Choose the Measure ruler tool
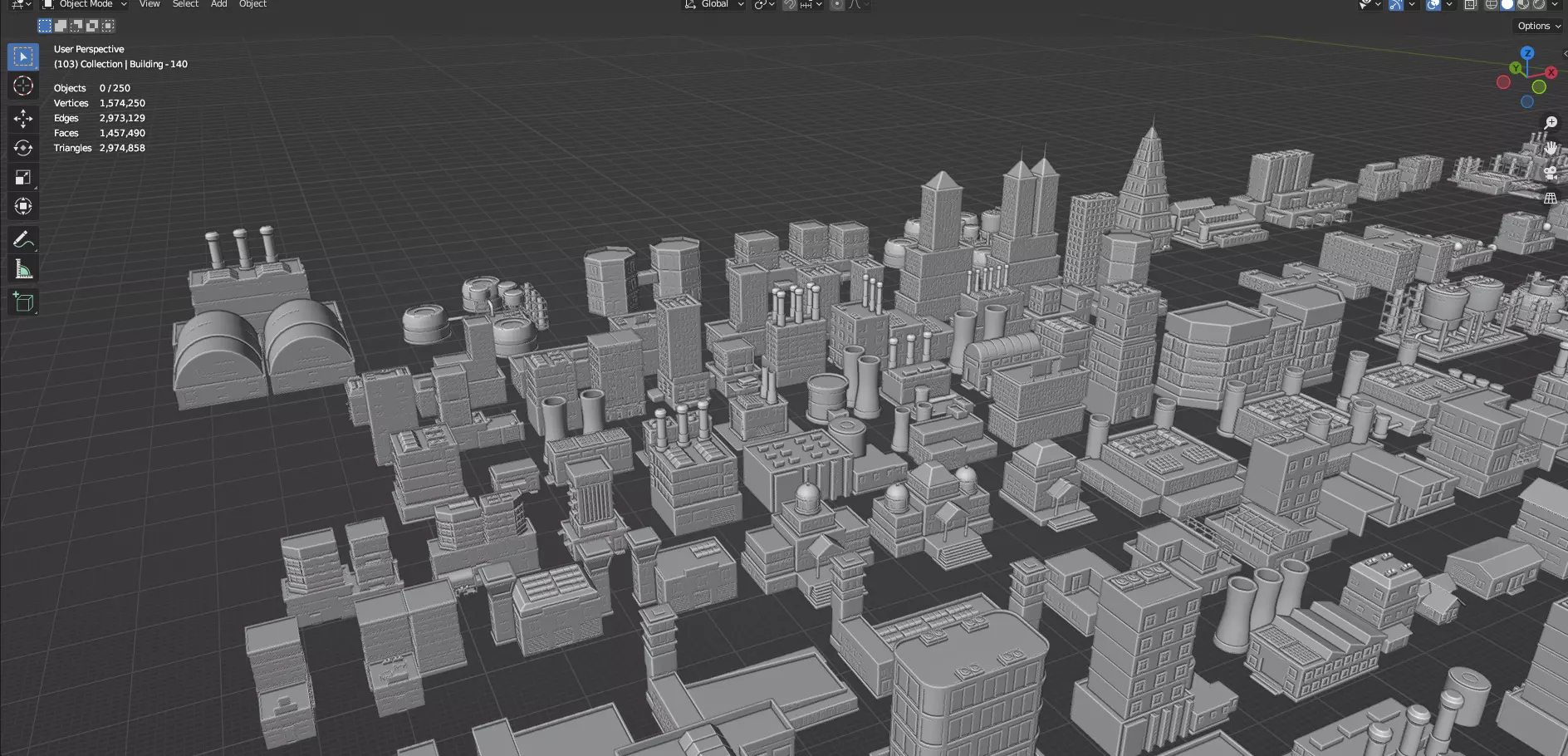 [23, 269]
